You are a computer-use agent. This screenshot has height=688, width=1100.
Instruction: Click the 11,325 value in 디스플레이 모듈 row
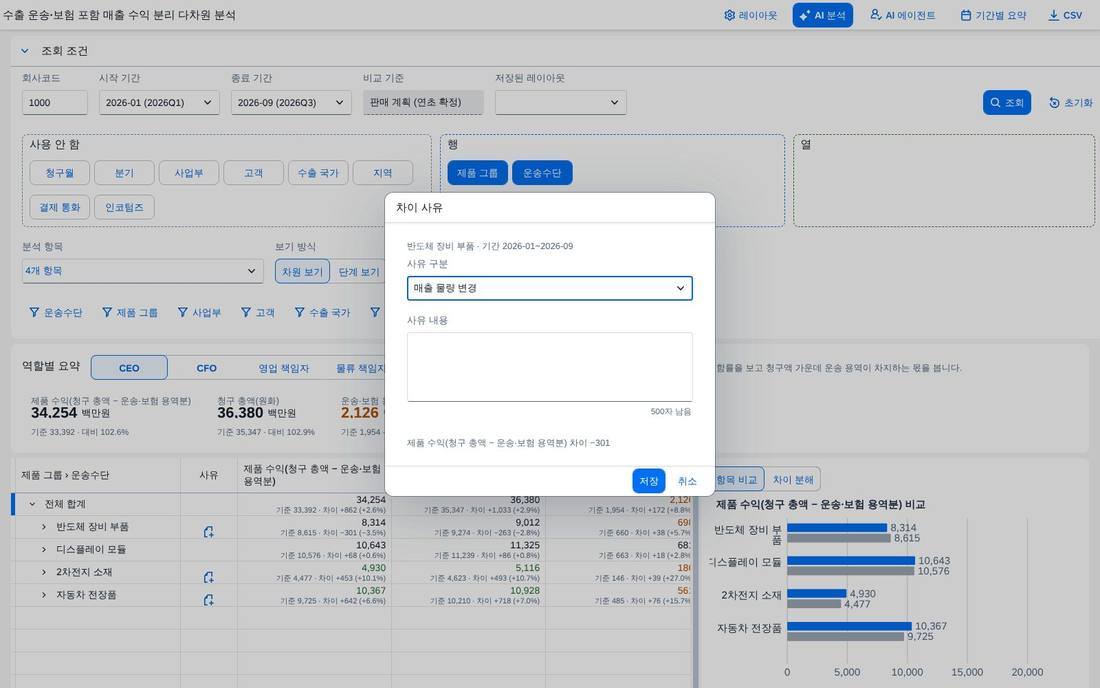[525, 545]
